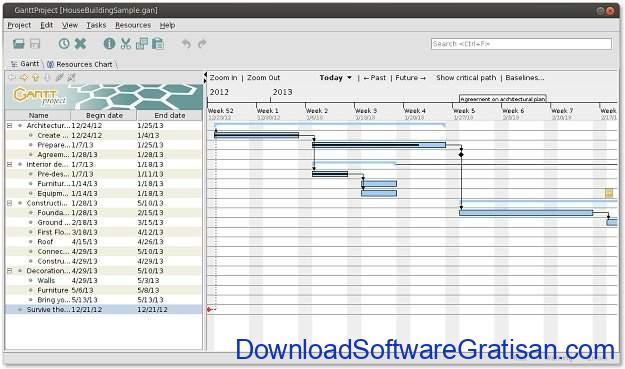The height and width of the screenshot is (369, 625).
Task: Click the Agreement milestone diamond in chart
Action: [x=461, y=154]
